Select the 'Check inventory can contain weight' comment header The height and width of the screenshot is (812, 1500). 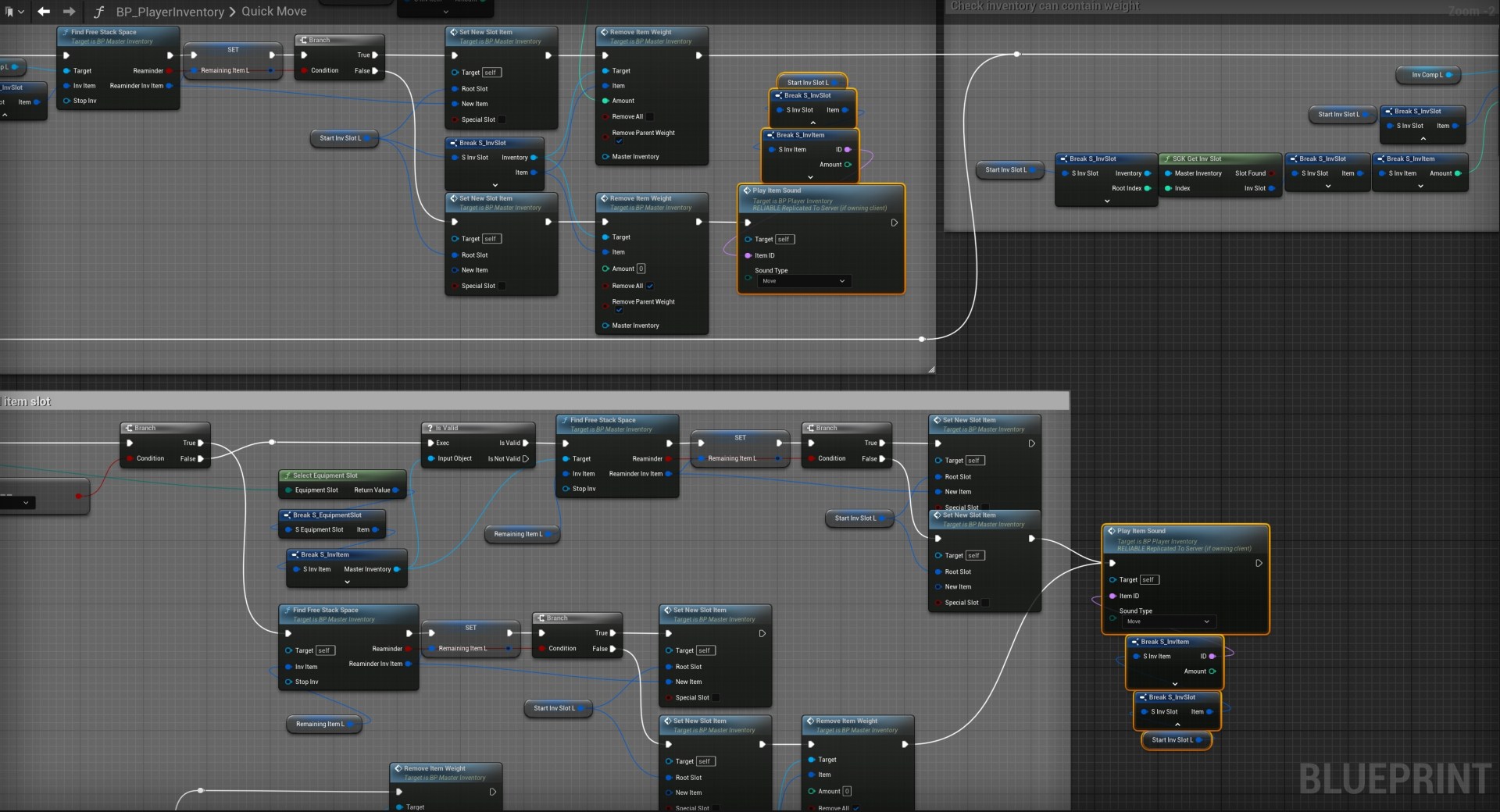(1044, 6)
